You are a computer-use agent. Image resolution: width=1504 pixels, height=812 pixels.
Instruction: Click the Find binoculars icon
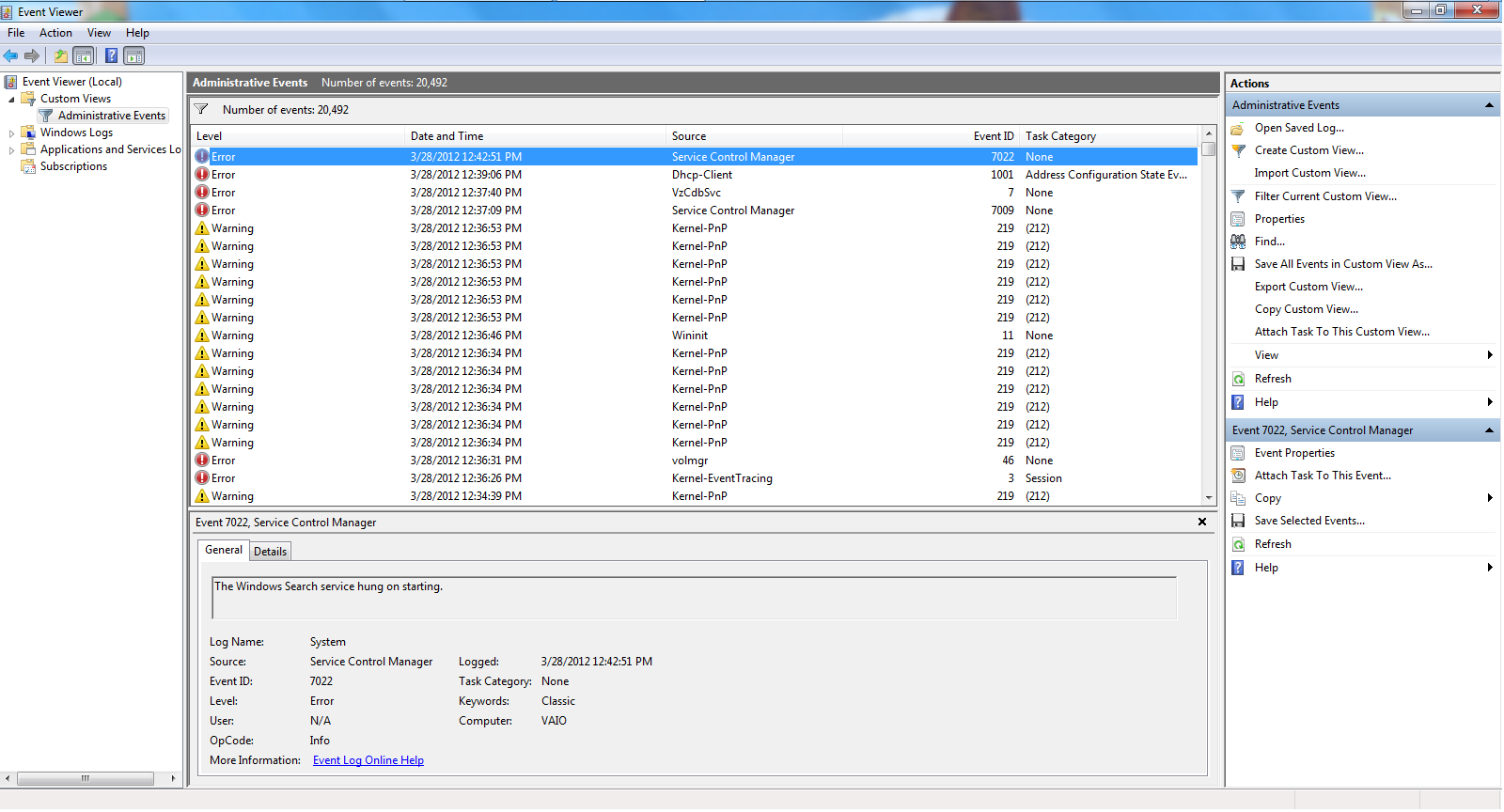1239,242
